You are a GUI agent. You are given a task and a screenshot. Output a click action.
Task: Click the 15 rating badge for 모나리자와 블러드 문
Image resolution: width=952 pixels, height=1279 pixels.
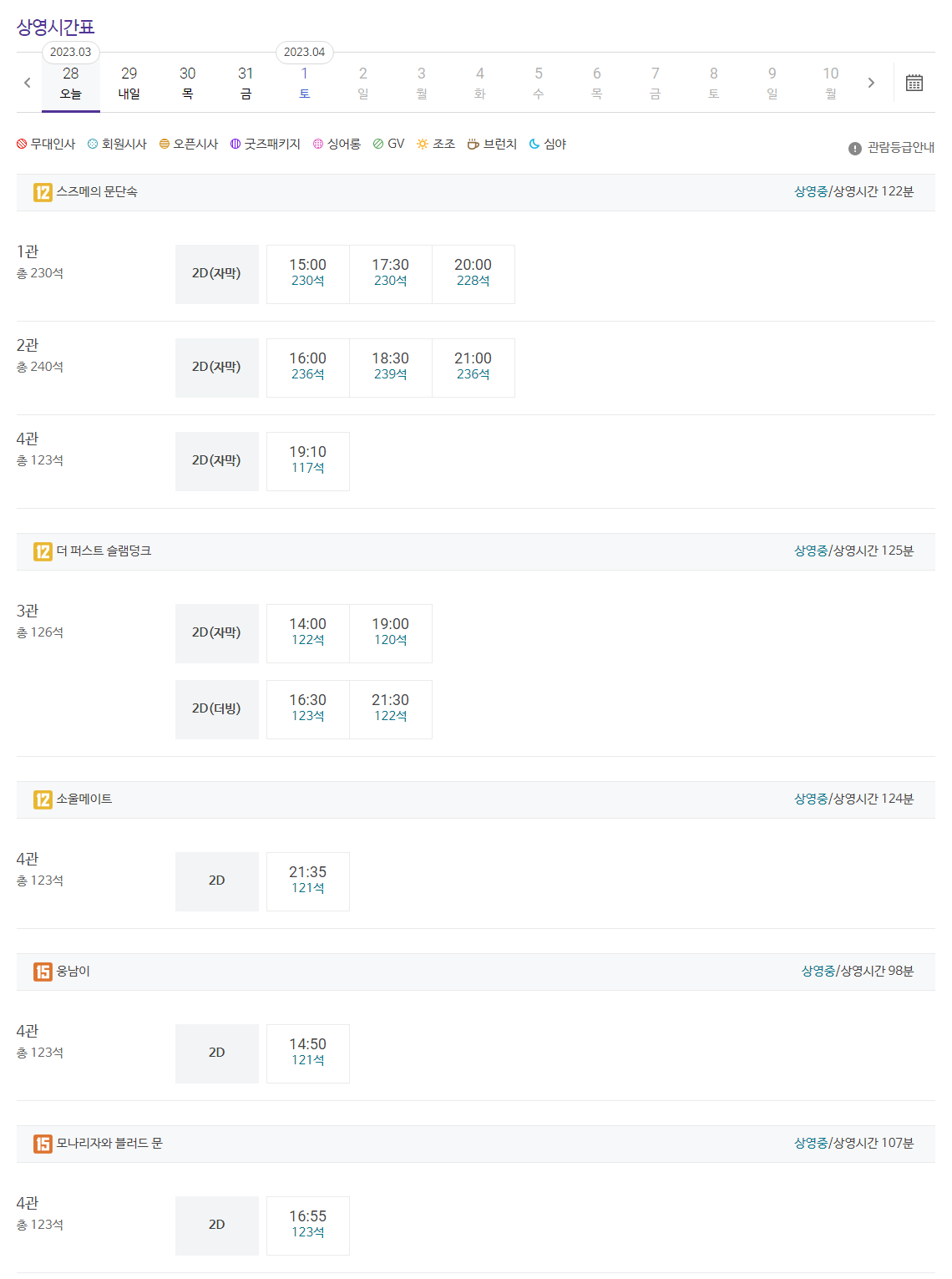43,1144
